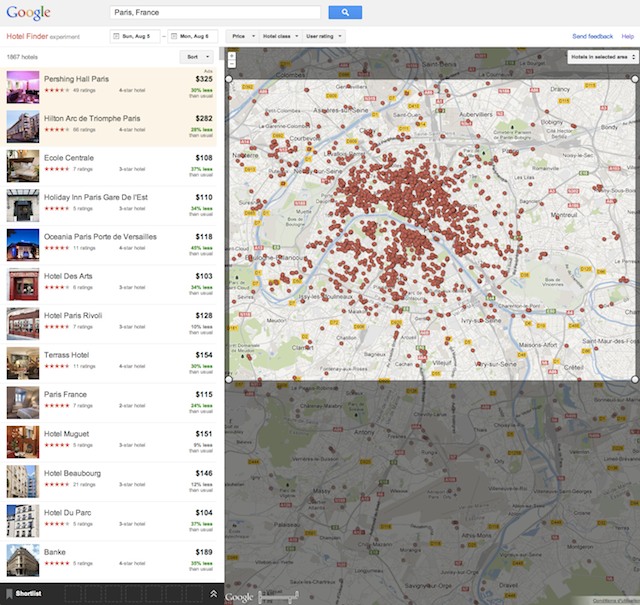Click into the Paris, France search field
This screenshot has width=640, height=605.
pyautogui.click(x=215, y=12)
